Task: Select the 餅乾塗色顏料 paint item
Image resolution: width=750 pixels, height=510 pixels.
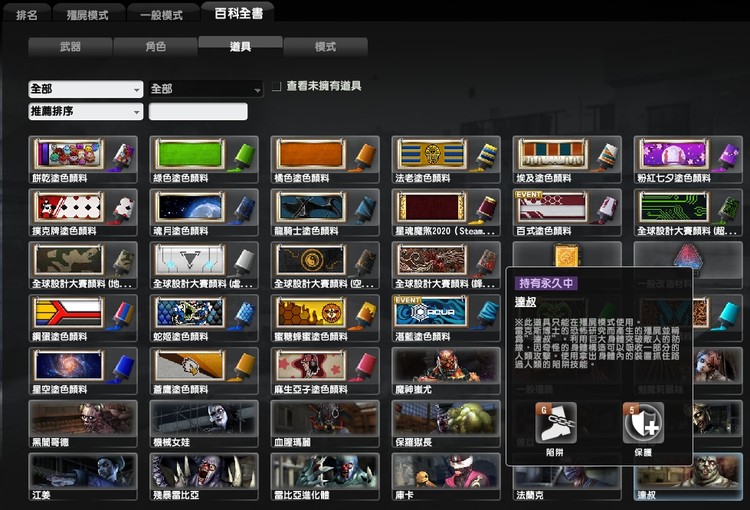Action: coord(83,160)
